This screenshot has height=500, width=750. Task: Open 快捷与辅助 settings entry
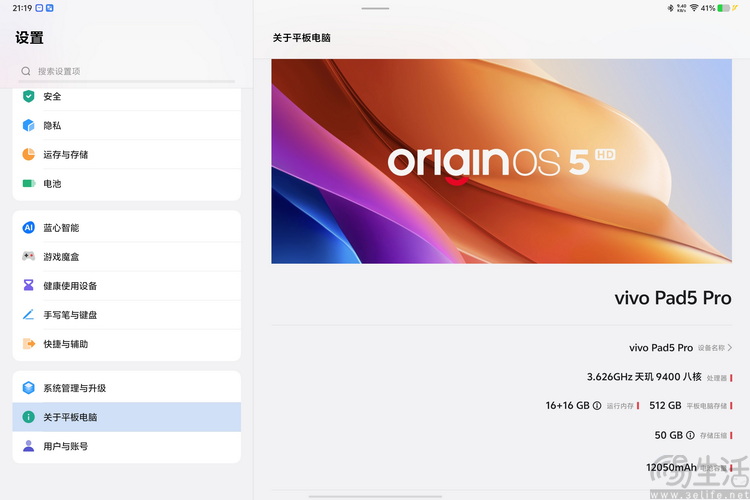[127, 344]
